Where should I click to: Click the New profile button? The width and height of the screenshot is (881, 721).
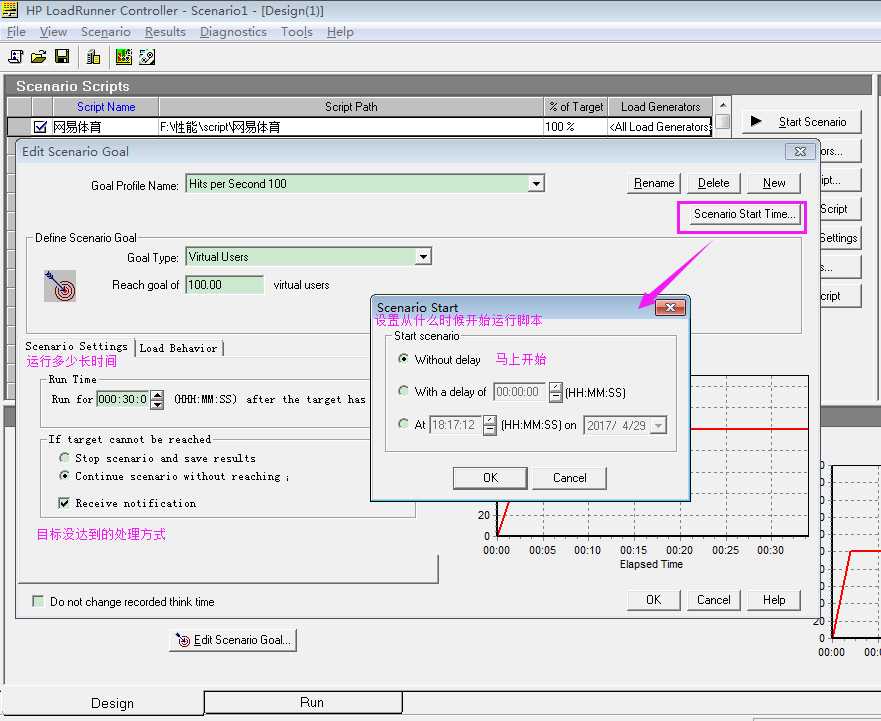774,183
